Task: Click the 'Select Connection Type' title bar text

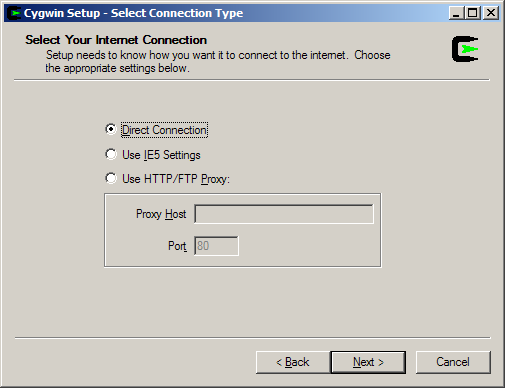Action: point(177,13)
